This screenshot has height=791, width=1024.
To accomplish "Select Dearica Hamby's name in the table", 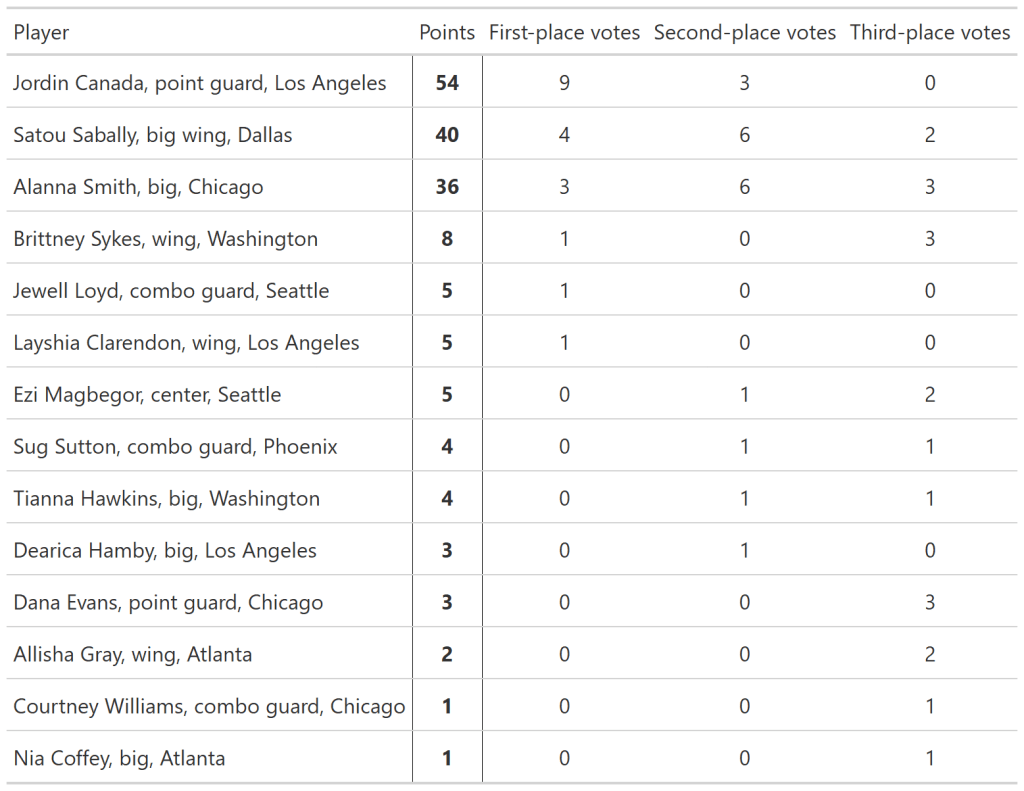I will point(165,551).
